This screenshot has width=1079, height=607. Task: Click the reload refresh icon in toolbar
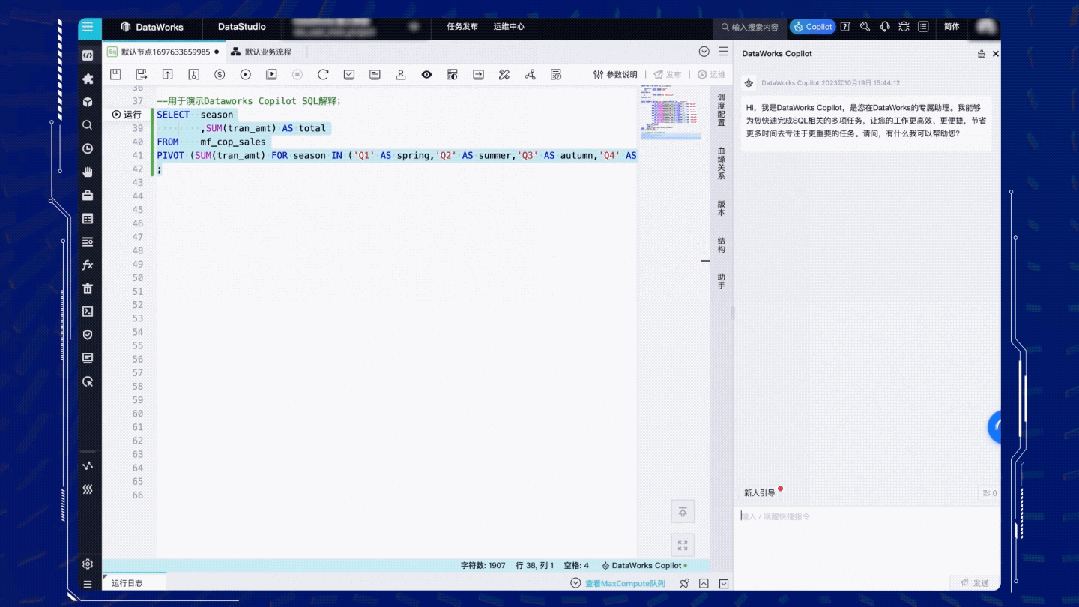(323, 74)
